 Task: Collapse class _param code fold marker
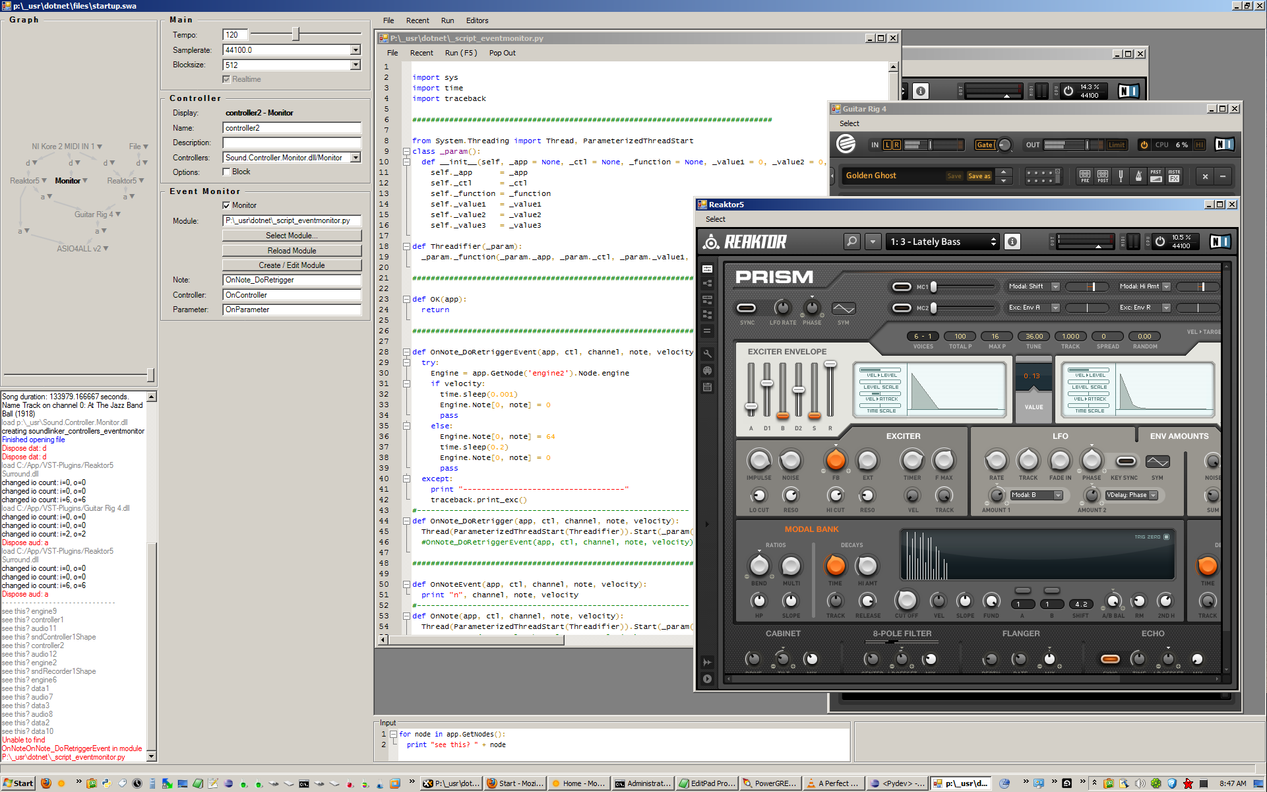[x=406, y=151]
